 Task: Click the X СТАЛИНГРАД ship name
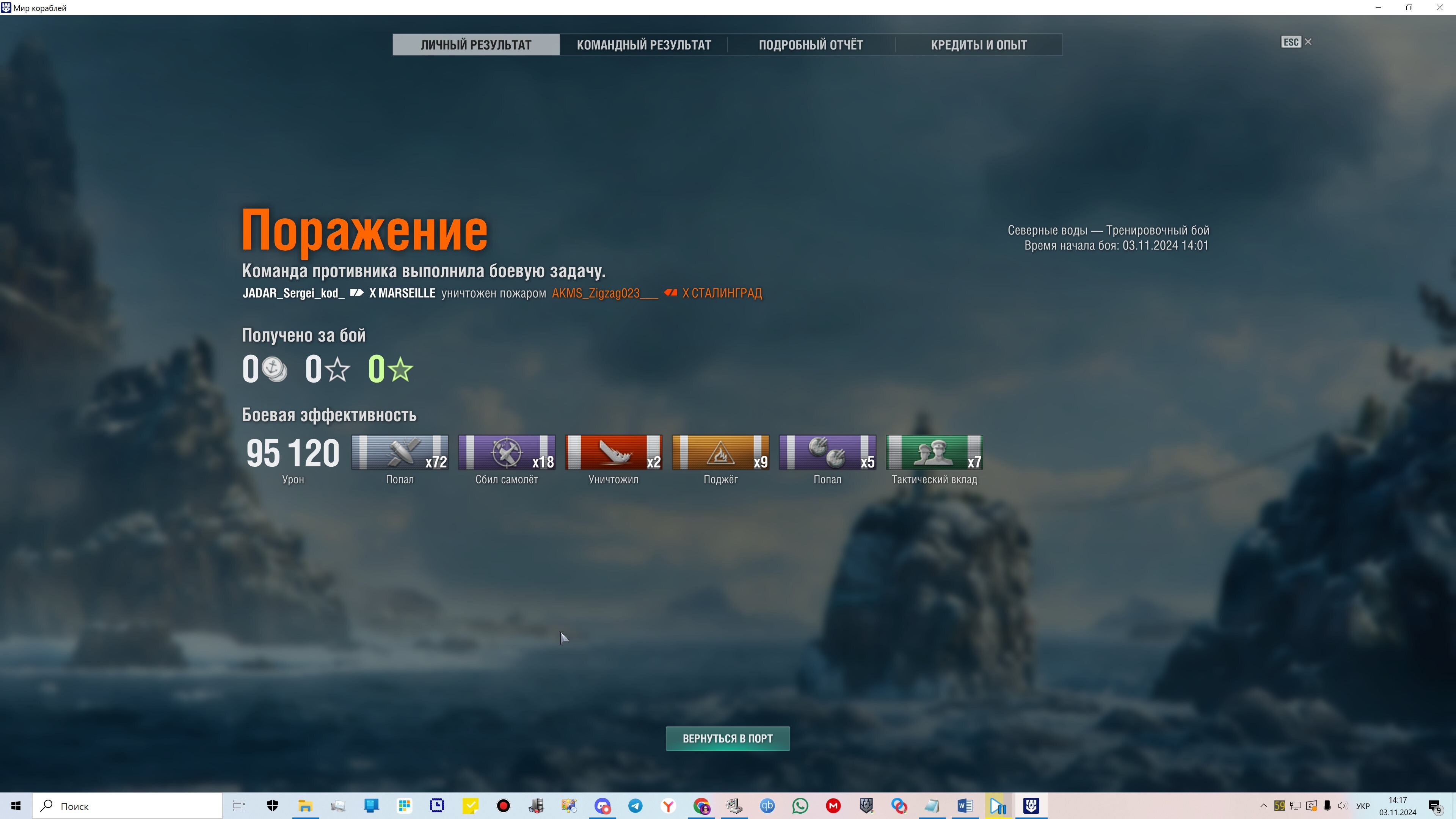[x=722, y=293]
